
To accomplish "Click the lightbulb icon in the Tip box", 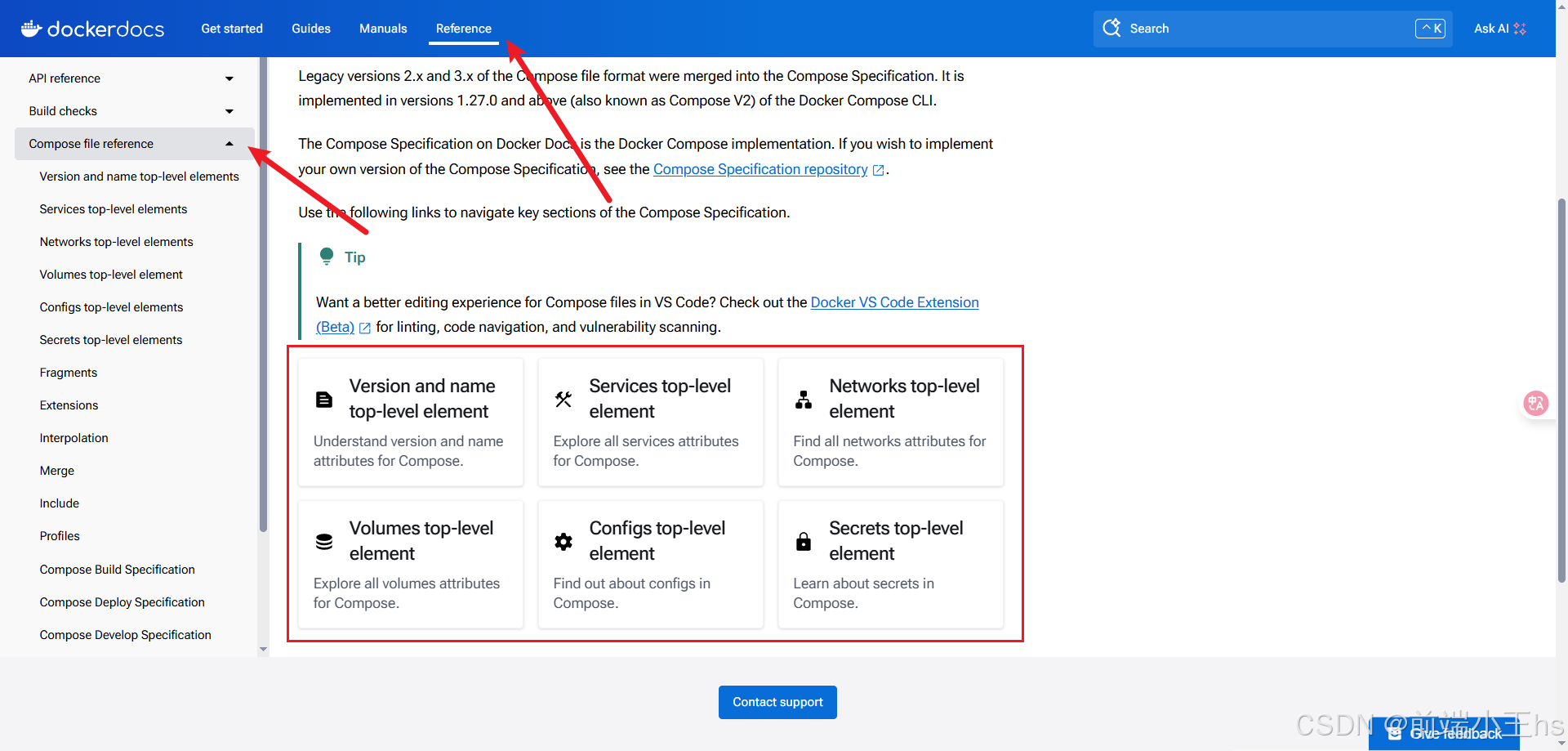I will pyautogui.click(x=326, y=255).
